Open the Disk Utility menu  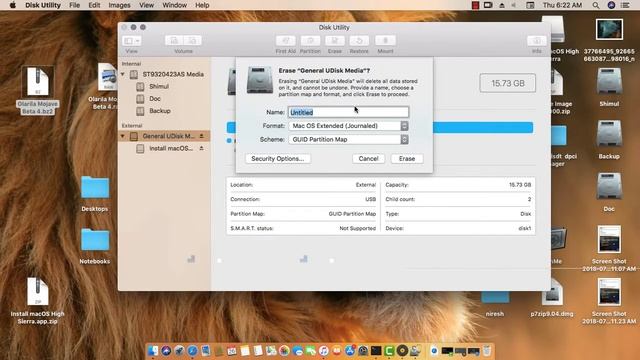pyautogui.click(x=43, y=5)
